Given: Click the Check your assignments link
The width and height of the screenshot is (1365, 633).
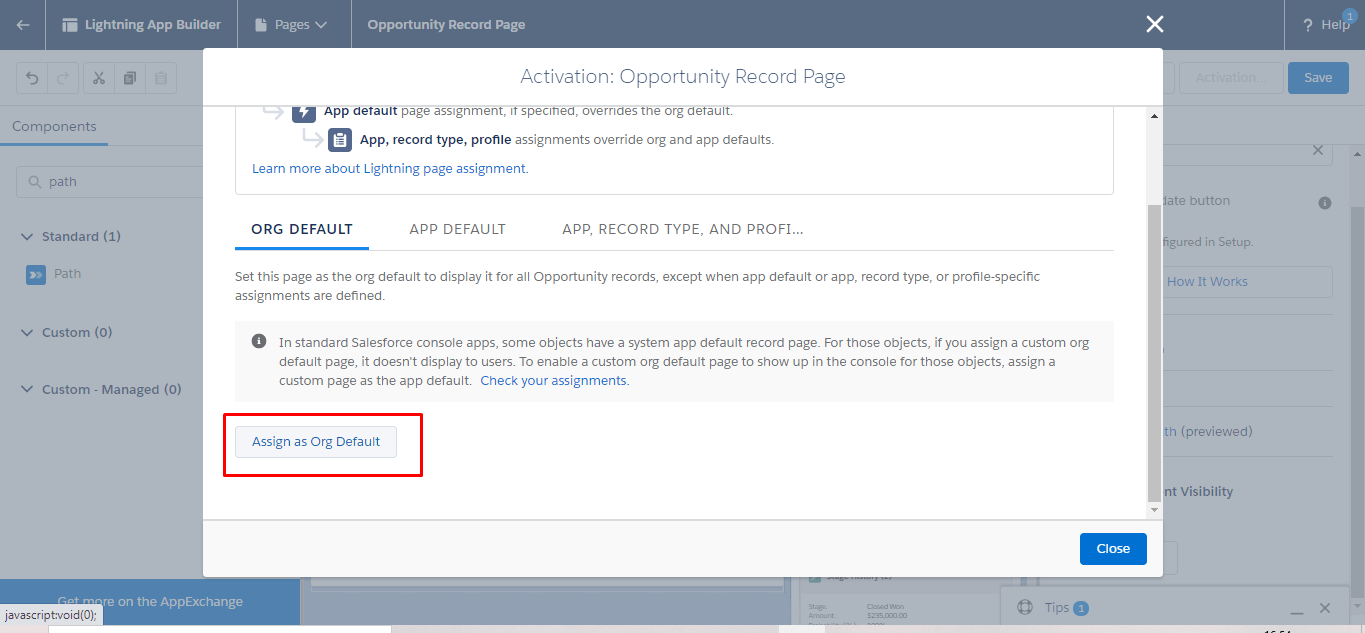Looking at the screenshot, I should [x=554, y=381].
